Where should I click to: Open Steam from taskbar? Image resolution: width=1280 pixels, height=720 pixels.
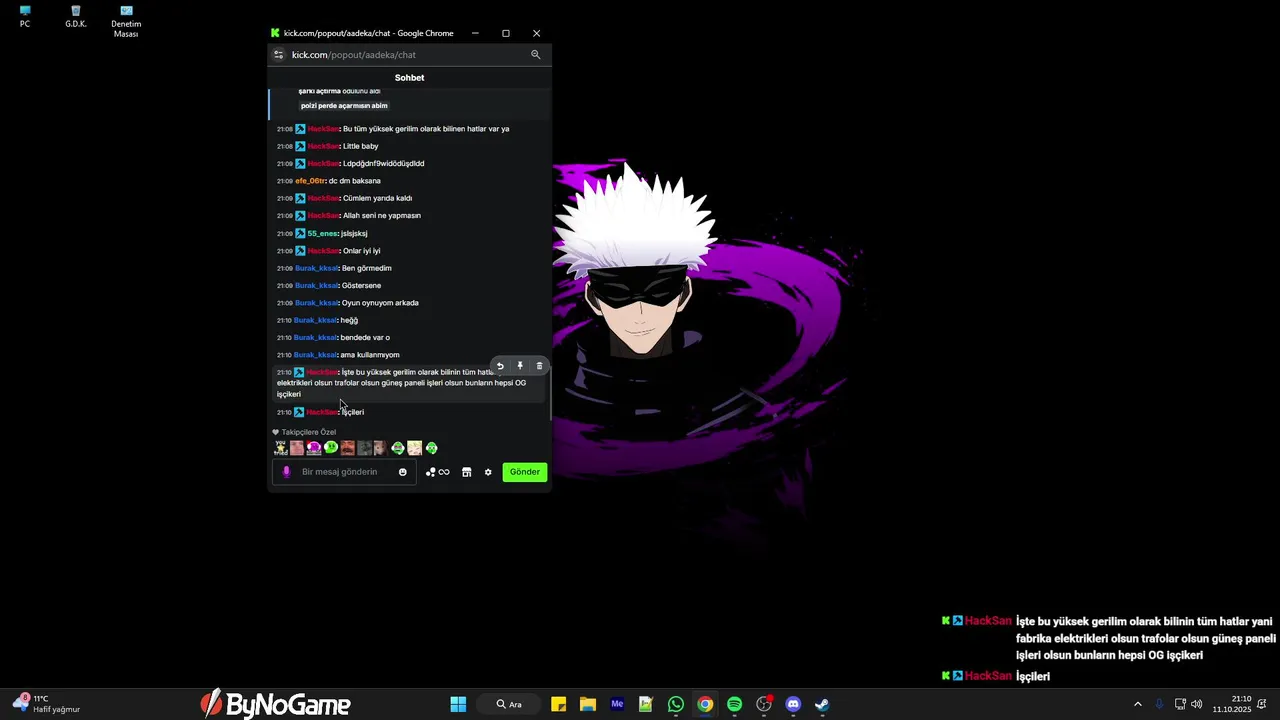coord(822,704)
